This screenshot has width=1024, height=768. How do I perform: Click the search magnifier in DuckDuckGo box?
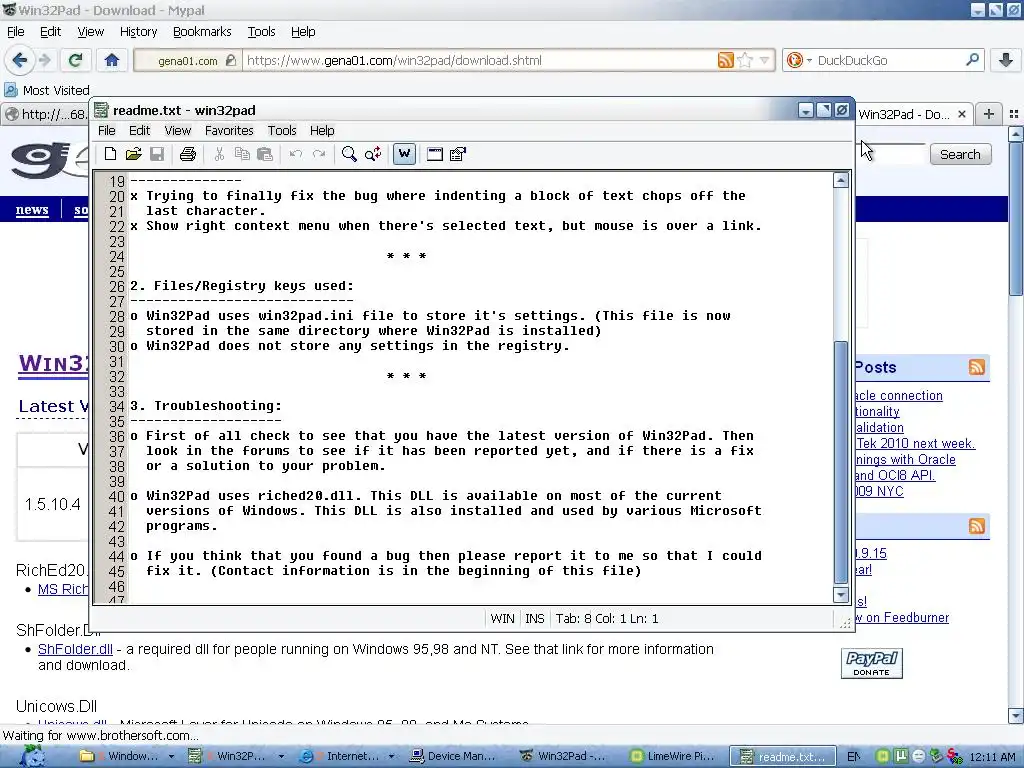(x=972, y=60)
